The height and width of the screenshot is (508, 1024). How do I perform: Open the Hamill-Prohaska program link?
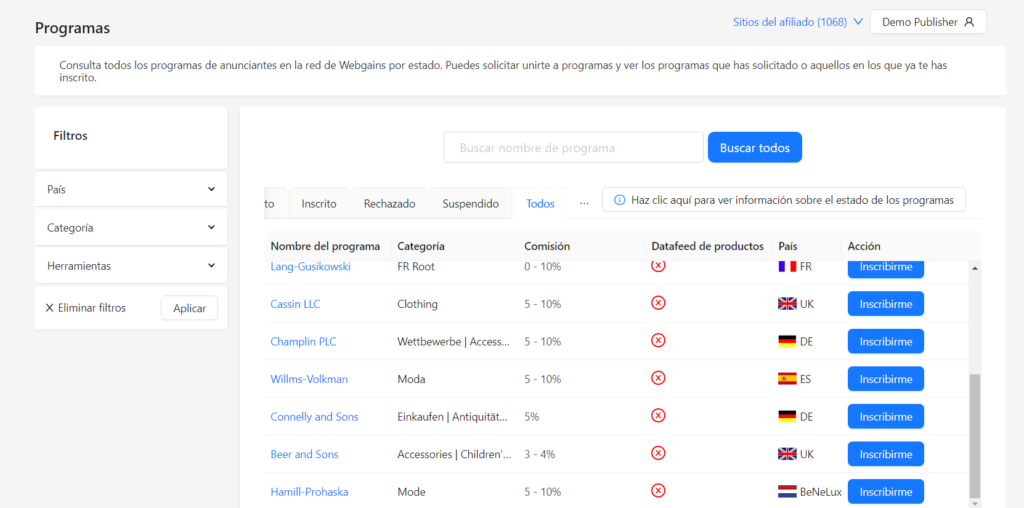pyautogui.click(x=310, y=492)
